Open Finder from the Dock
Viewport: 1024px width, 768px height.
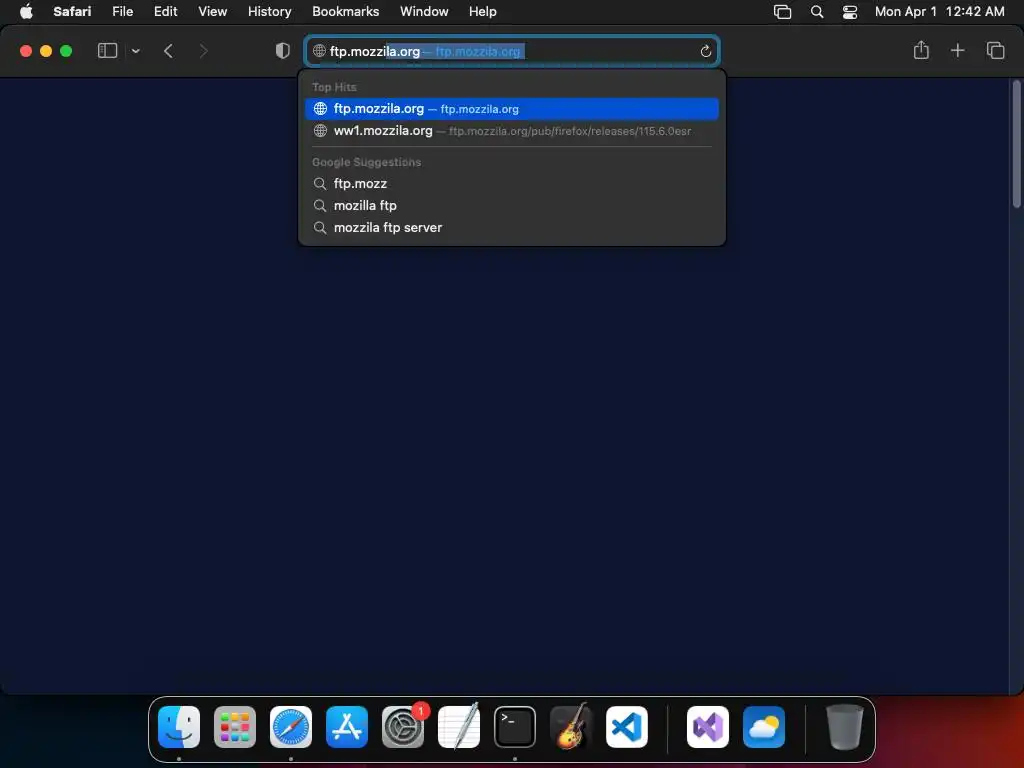[x=179, y=727]
